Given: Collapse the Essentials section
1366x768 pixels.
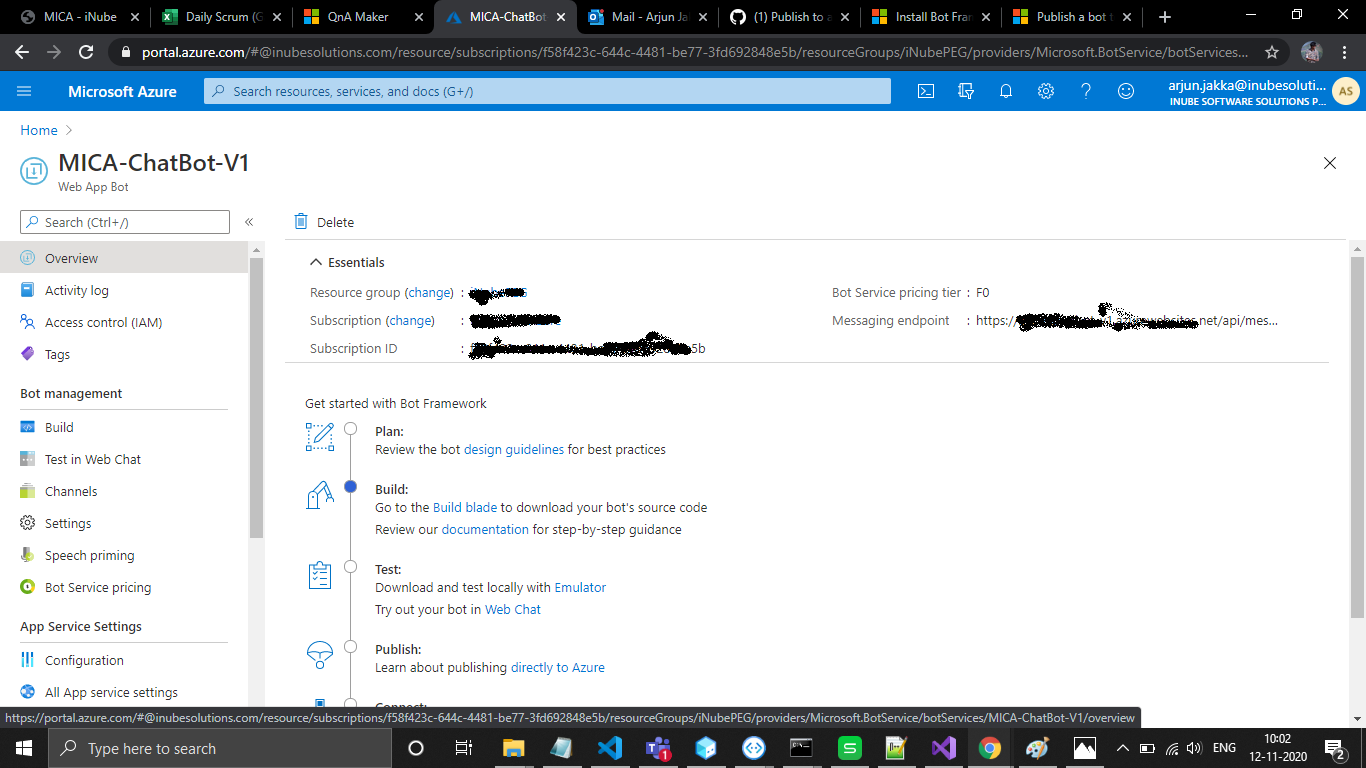Looking at the screenshot, I should 317,262.
